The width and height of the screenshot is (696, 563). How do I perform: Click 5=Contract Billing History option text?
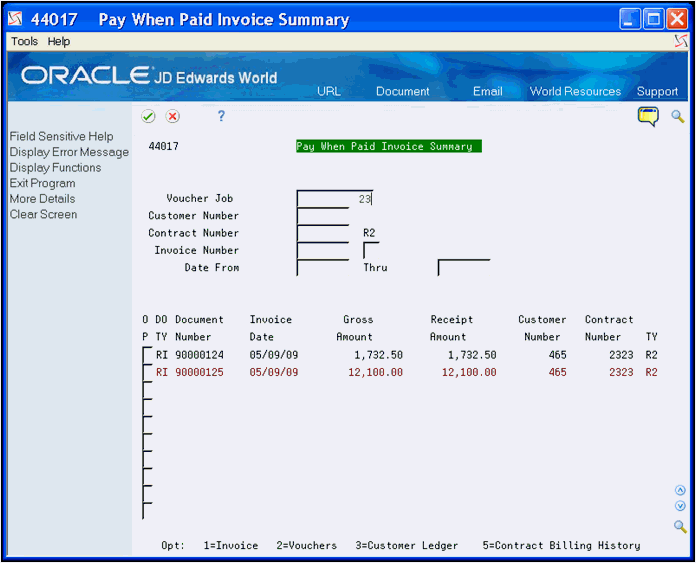562,546
